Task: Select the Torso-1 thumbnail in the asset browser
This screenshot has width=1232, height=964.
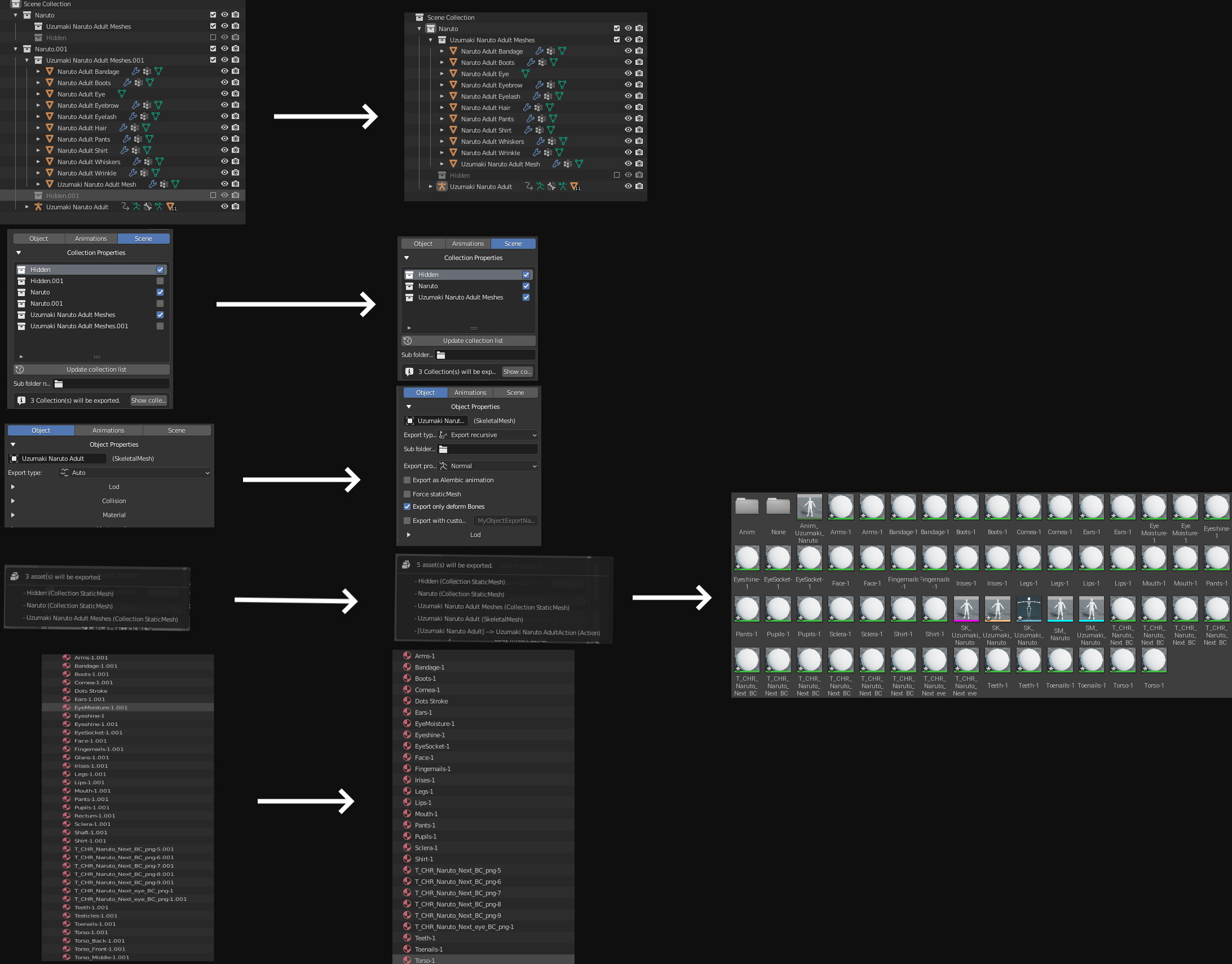Action: pyautogui.click(x=1123, y=659)
